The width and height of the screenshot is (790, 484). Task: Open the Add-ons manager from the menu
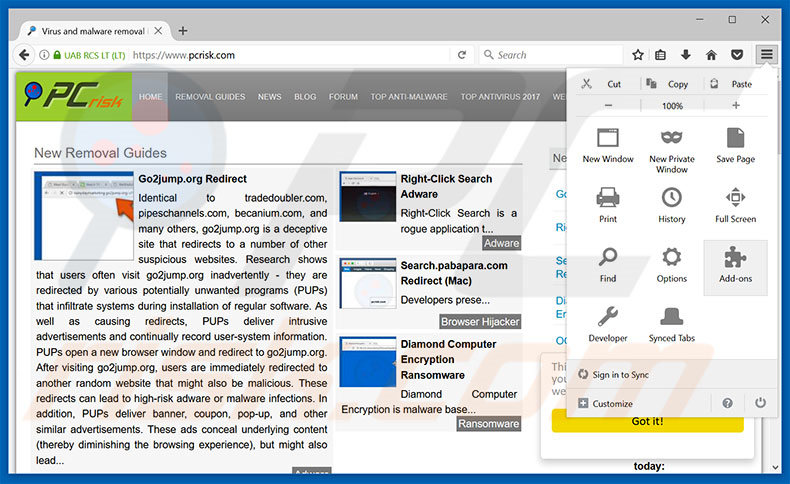point(735,267)
